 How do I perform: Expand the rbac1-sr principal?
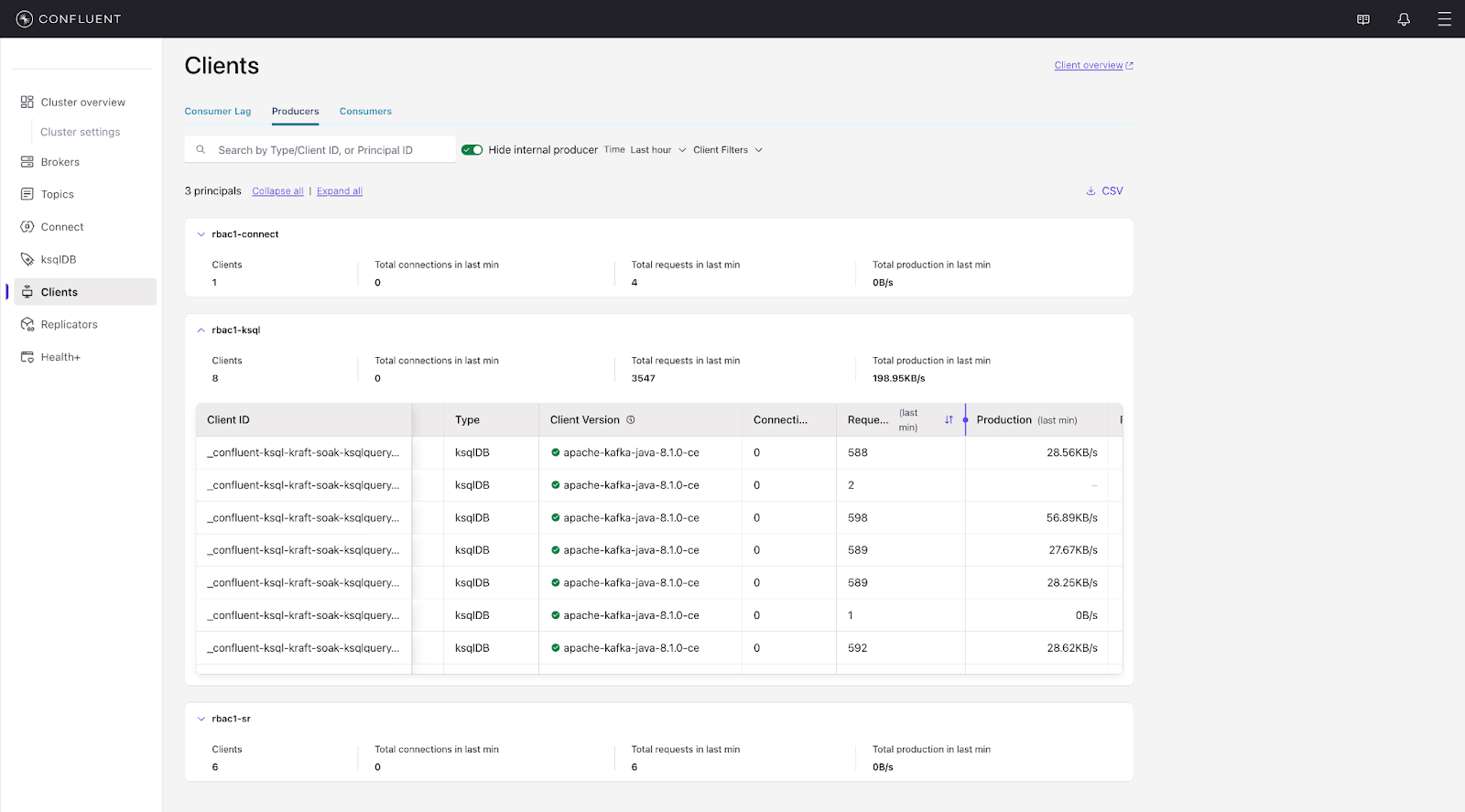point(201,719)
